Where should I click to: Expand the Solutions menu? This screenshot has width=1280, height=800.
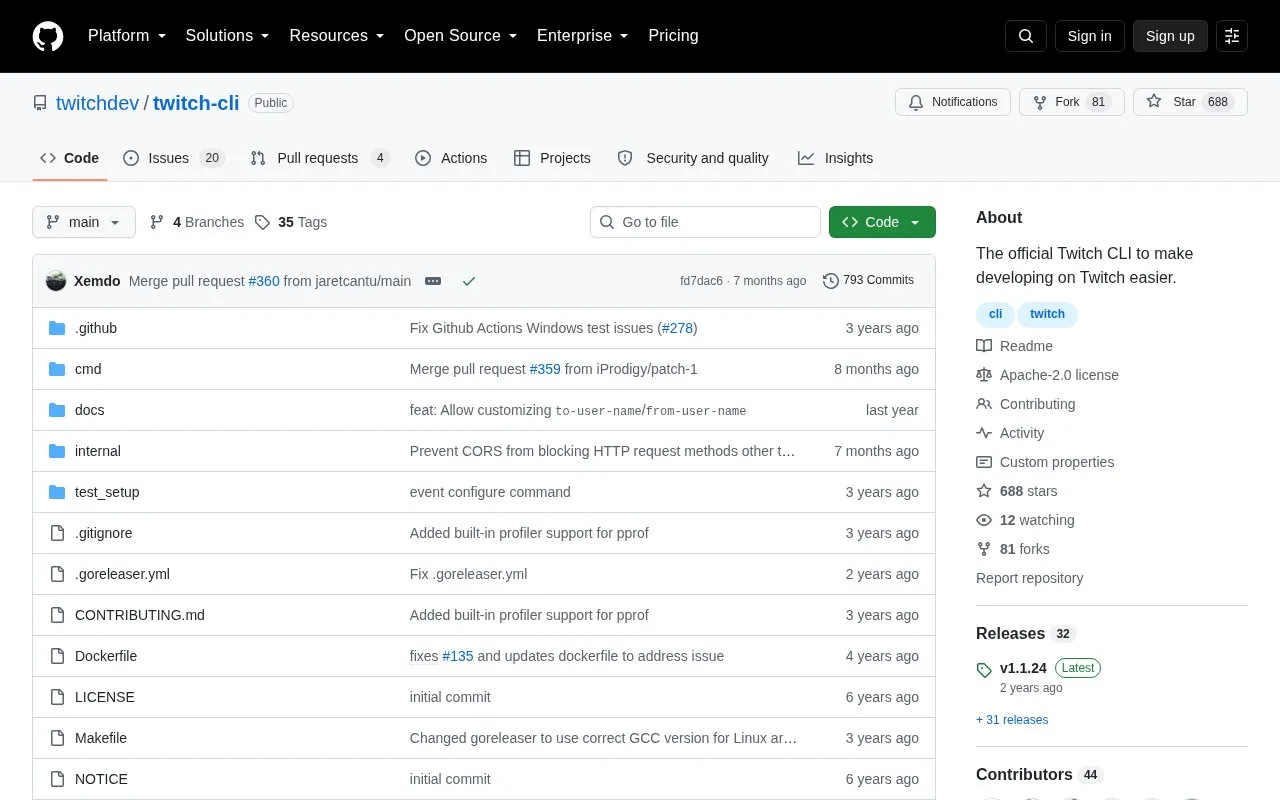click(227, 36)
